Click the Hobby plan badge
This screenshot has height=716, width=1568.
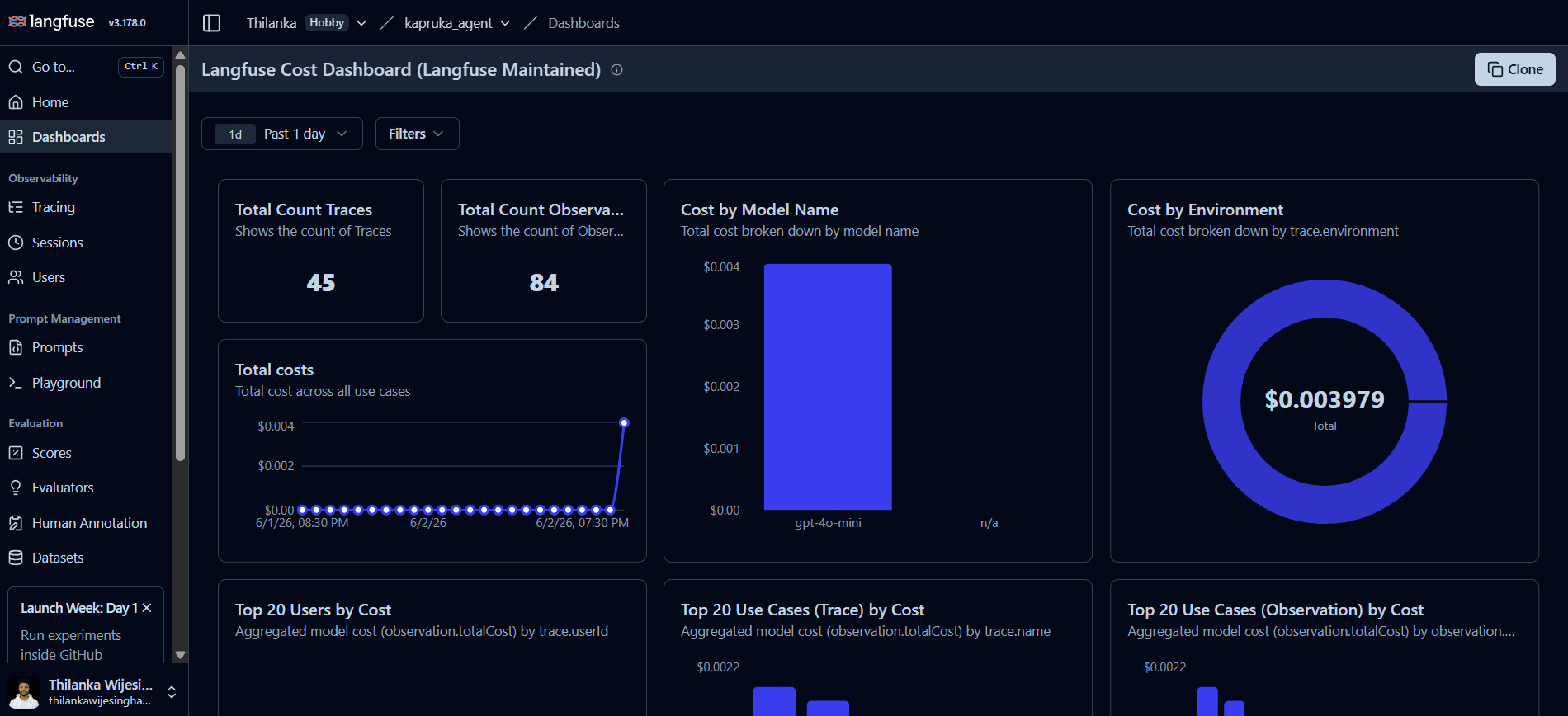[327, 23]
